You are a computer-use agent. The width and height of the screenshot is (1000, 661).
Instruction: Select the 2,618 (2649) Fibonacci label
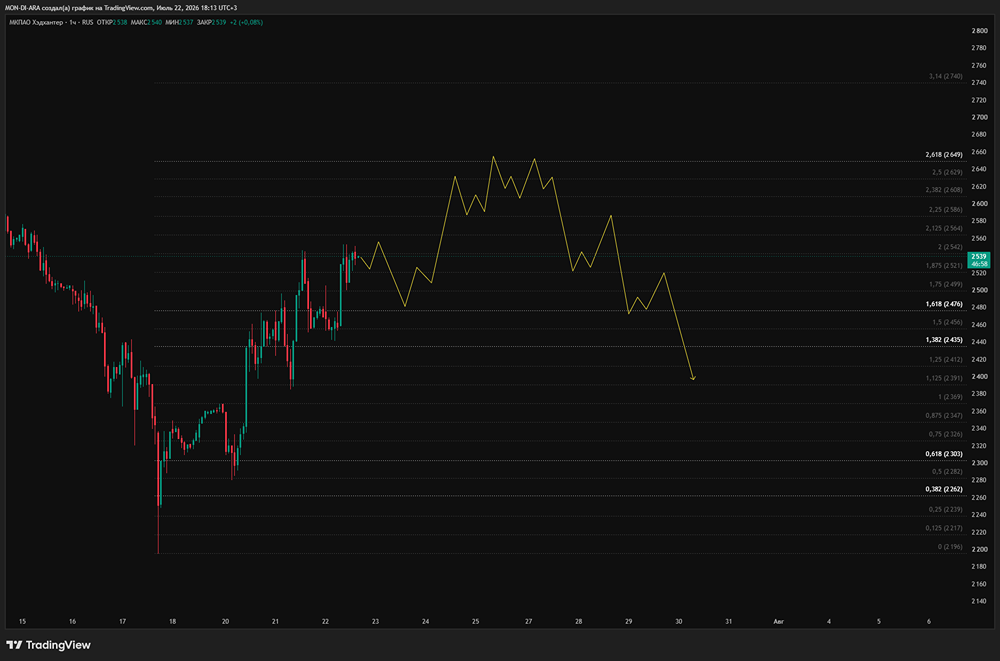pyautogui.click(x=944, y=154)
